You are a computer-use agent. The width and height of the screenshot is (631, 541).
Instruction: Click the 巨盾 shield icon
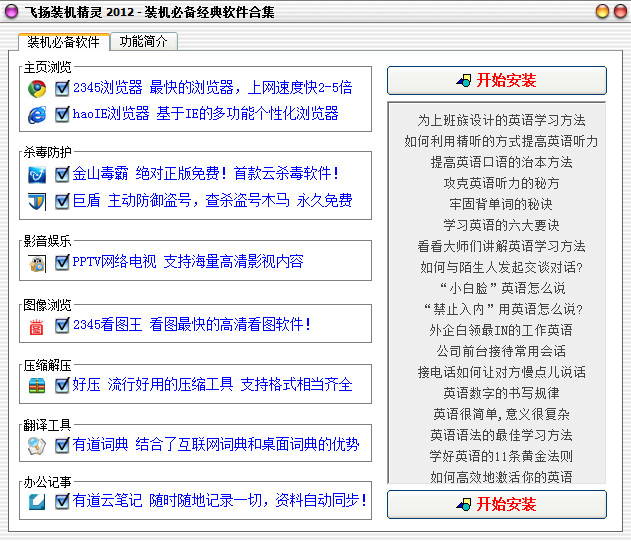pos(37,202)
